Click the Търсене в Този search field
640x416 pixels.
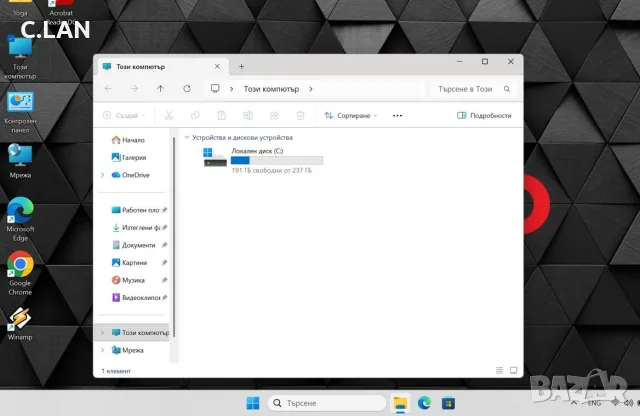[x=471, y=89]
